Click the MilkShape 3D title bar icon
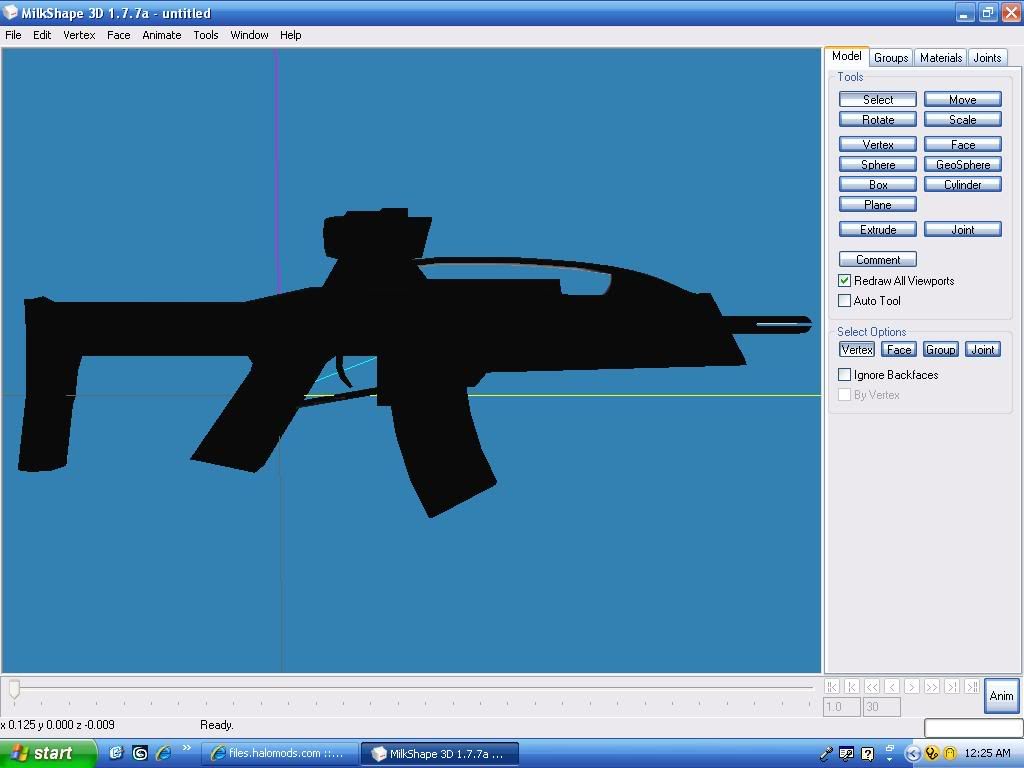This screenshot has height=768, width=1024. (x=10, y=12)
